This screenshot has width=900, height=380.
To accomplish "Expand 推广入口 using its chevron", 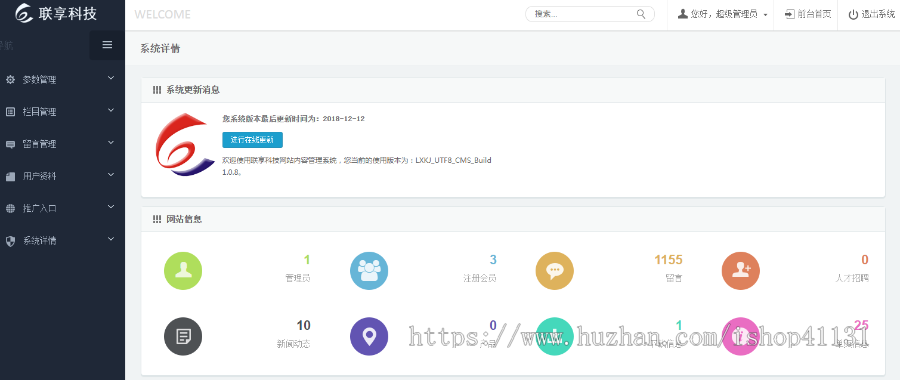I will tap(111, 206).
